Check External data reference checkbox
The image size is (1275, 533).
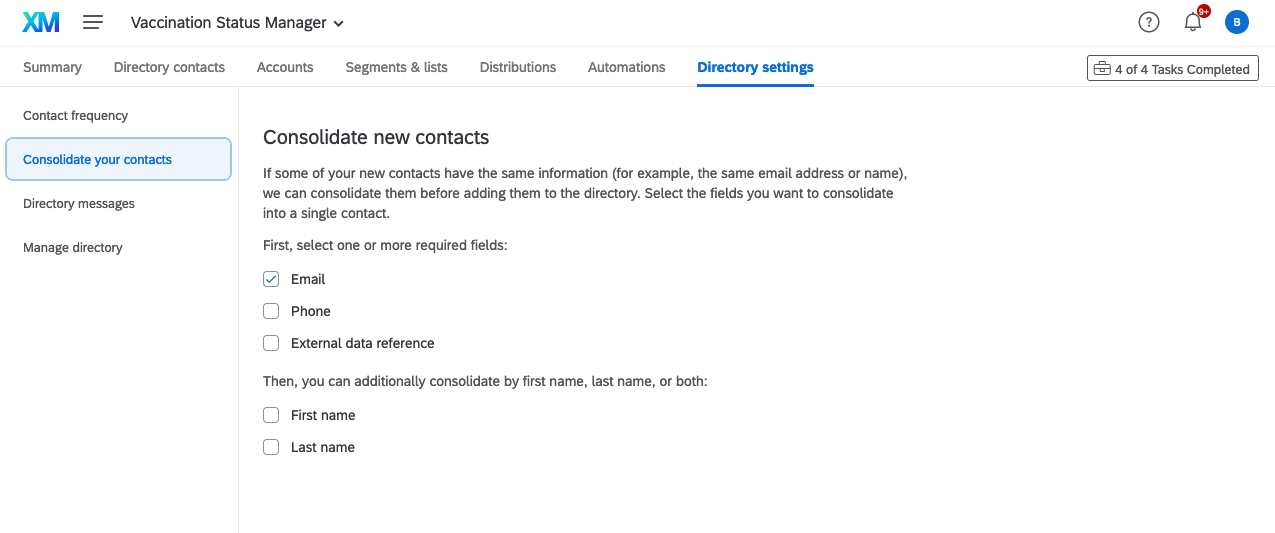pos(271,343)
